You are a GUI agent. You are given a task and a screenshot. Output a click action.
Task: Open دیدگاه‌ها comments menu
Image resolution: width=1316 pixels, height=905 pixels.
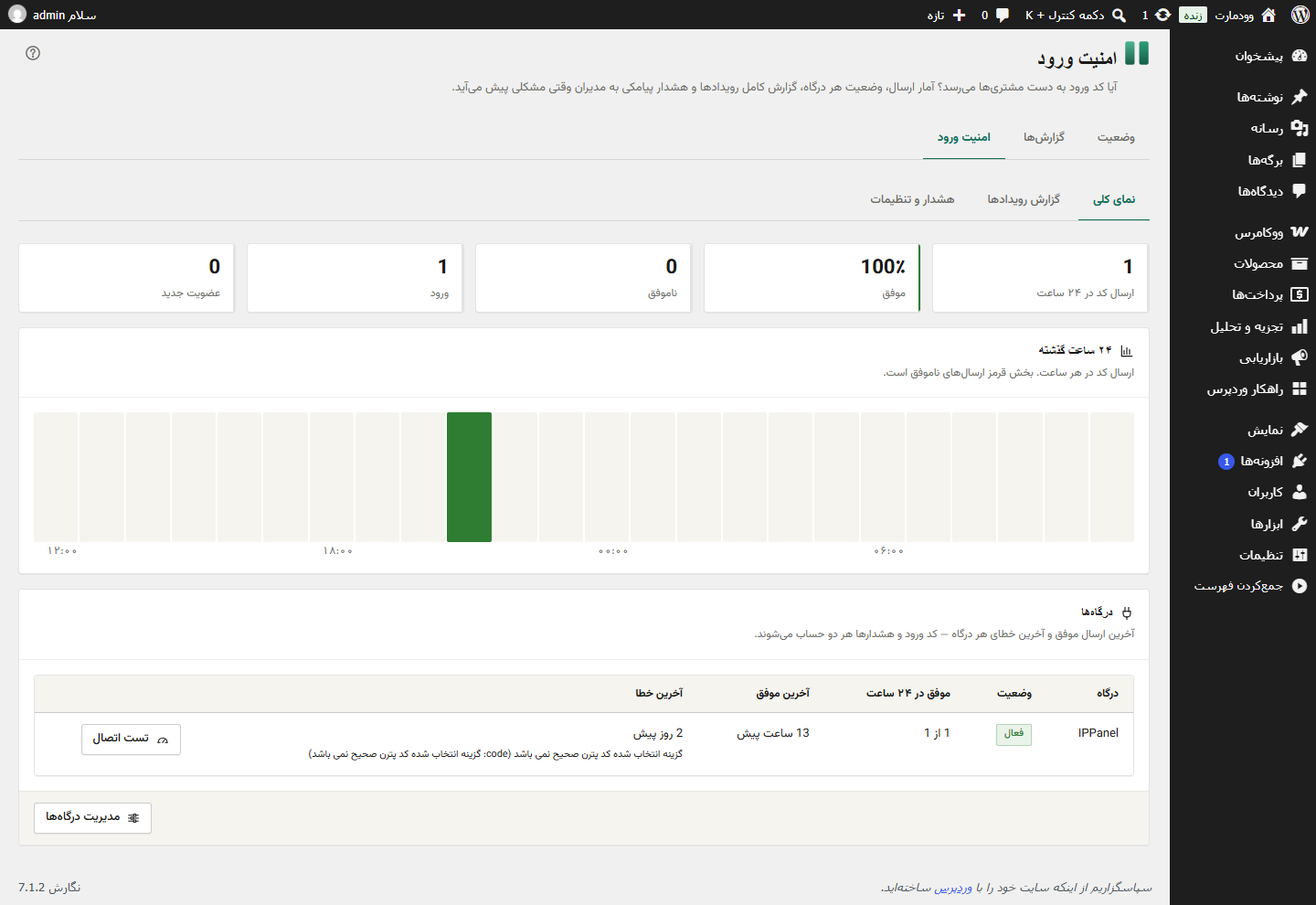point(1243,191)
